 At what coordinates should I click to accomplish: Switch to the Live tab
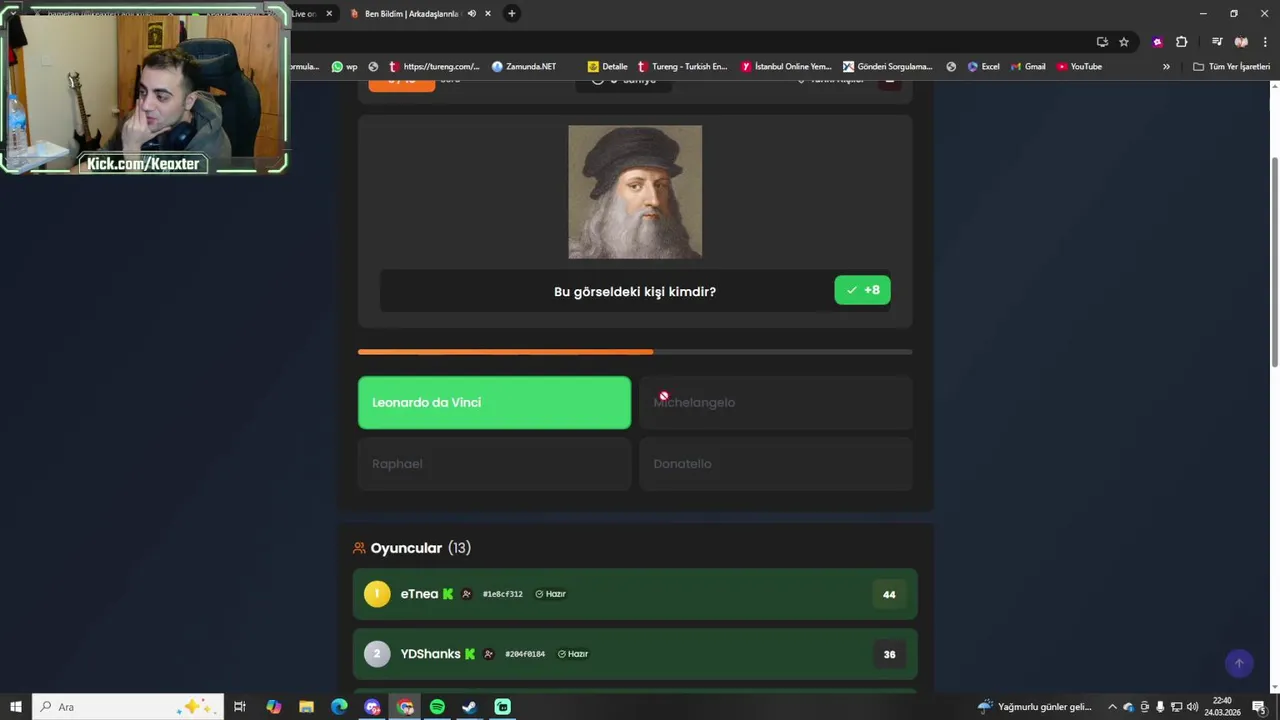(x=304, y=13)
